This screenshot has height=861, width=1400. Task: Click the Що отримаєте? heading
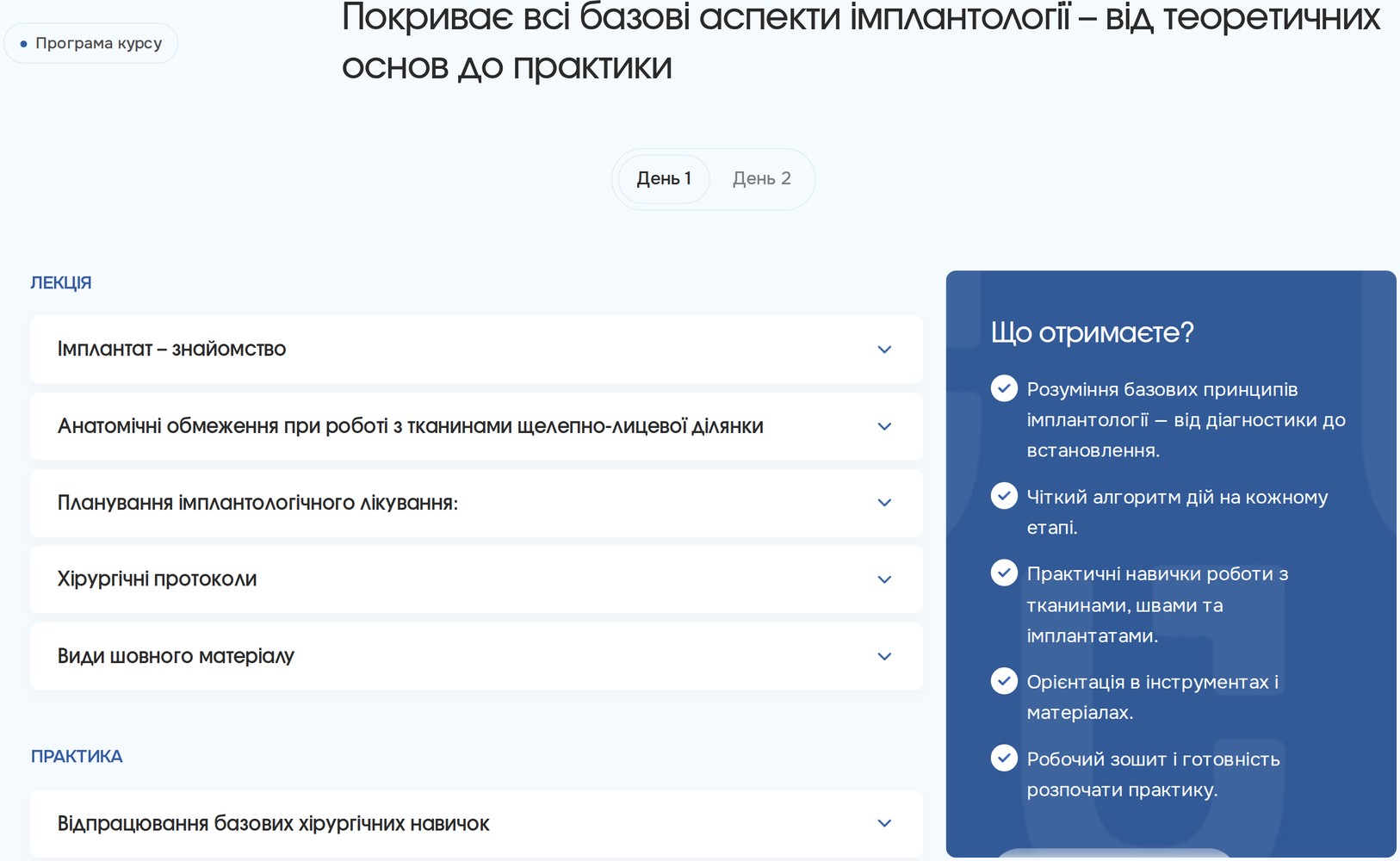(x=1092, y=332)
